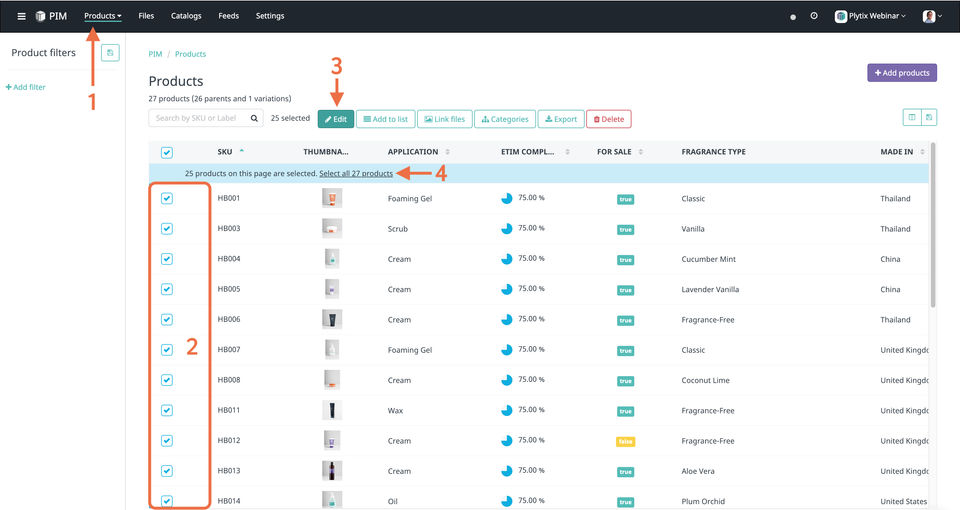The image size is (960, 510).
Task: Uncheck the HB013 row checkbox
Action: [x=167, y=471]
